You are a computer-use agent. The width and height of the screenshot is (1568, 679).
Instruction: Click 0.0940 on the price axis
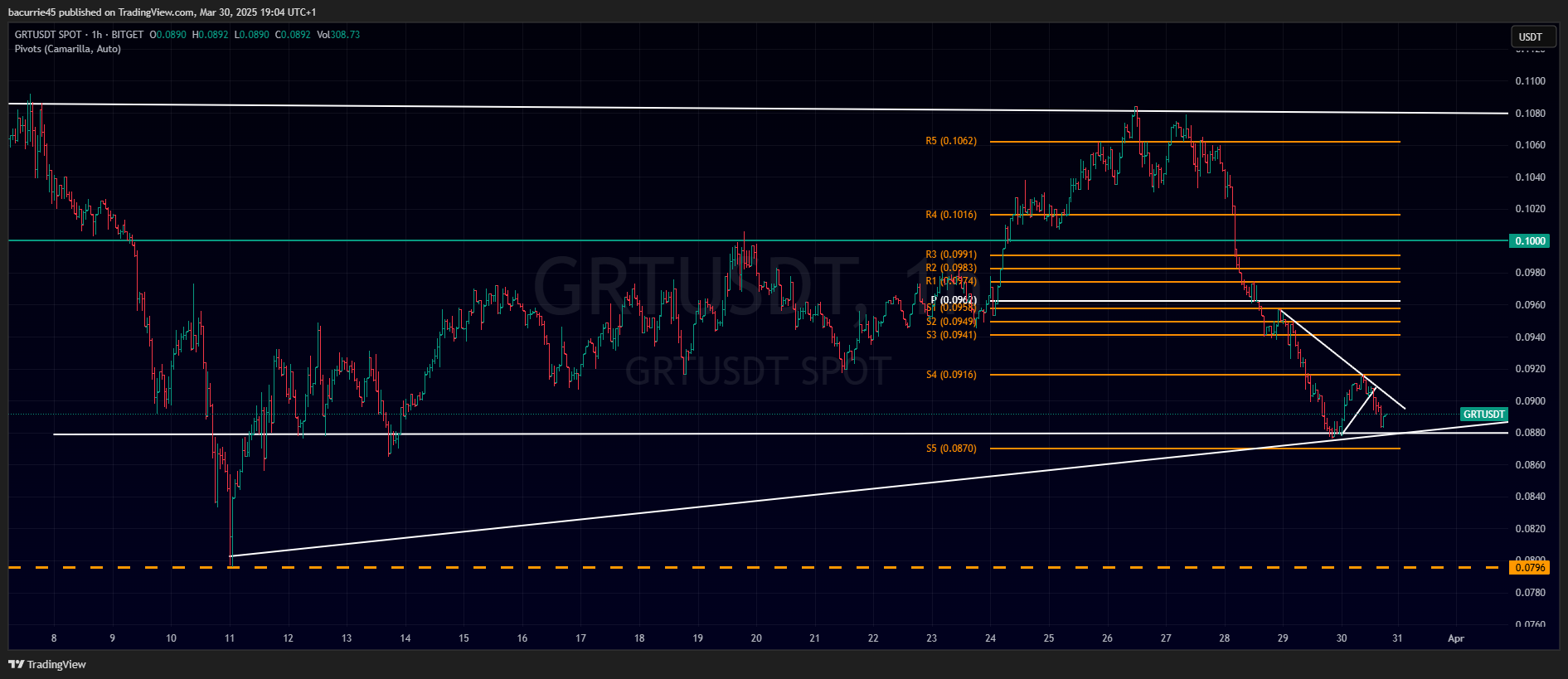tap(1530, 337)
